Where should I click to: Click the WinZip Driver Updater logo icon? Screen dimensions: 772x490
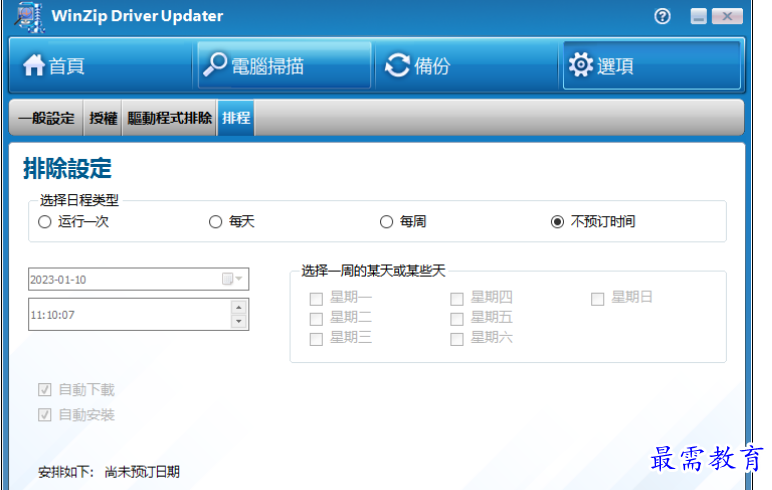[30, 17]
